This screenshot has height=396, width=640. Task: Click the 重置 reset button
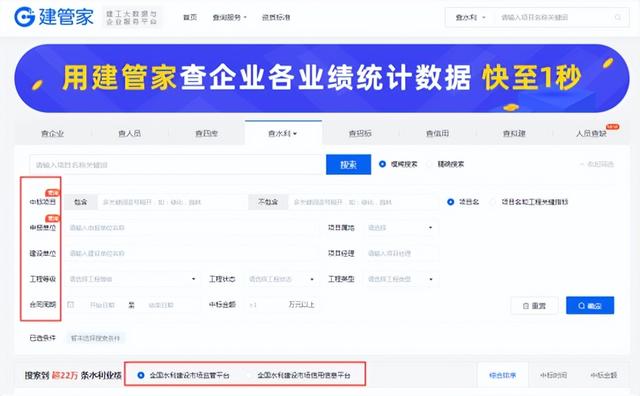tap(534, 305)
